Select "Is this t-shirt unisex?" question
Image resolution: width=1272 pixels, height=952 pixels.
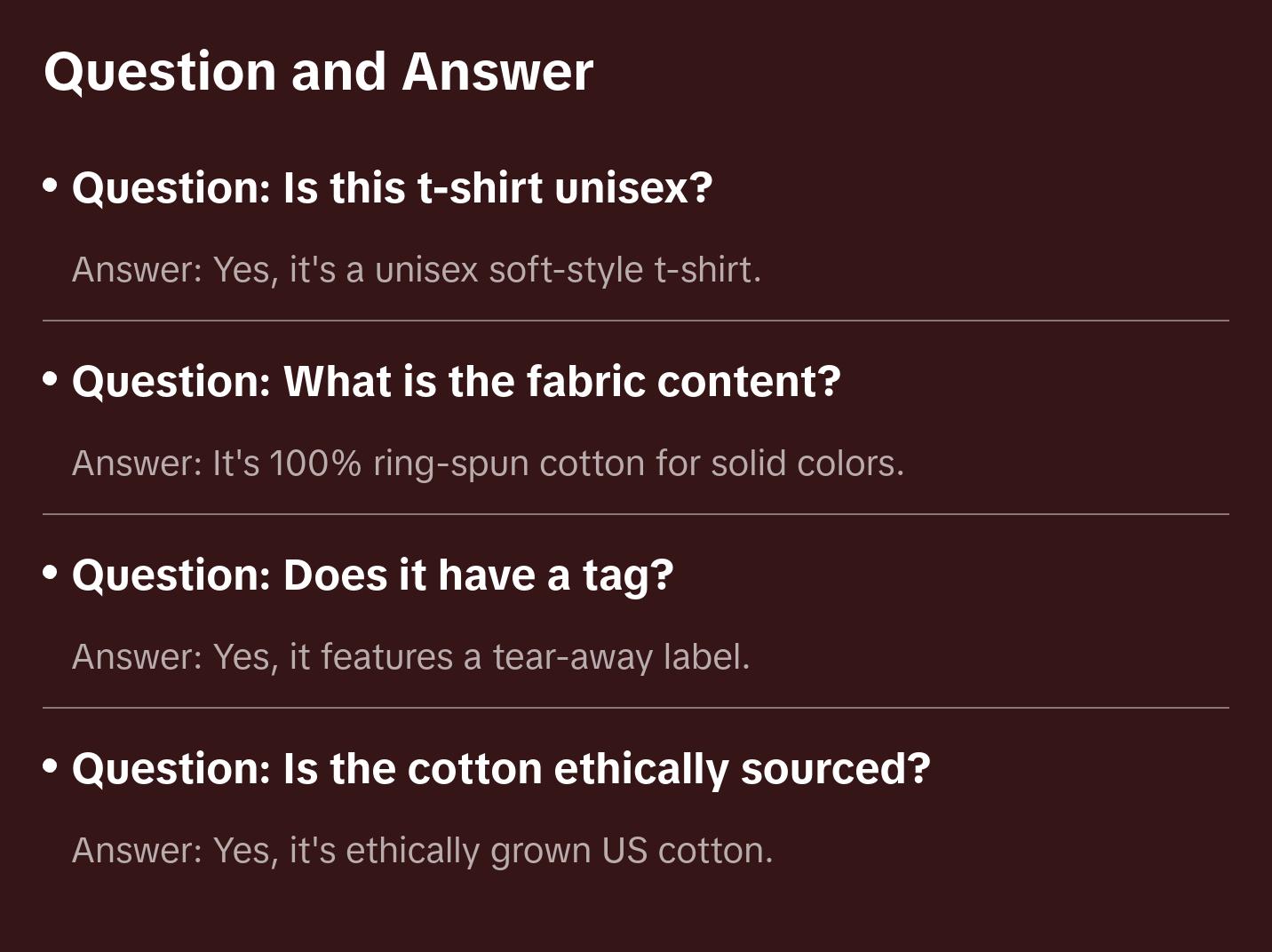(392, 187)
